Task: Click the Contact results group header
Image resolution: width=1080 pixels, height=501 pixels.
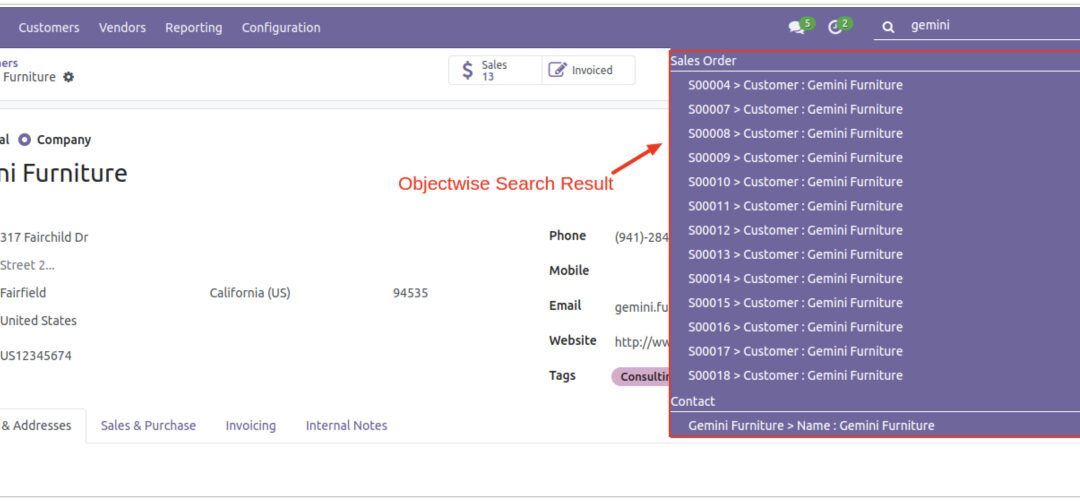Action: (x=692, y=401)
